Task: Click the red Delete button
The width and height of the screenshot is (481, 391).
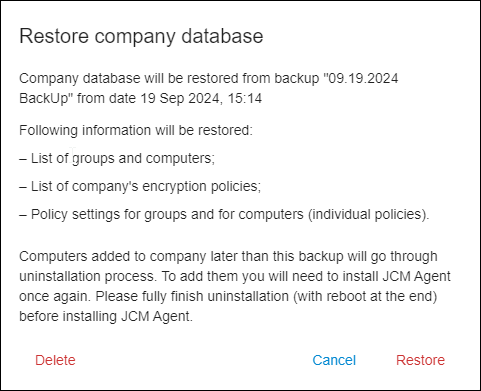Action: click(x=55, y=360)
